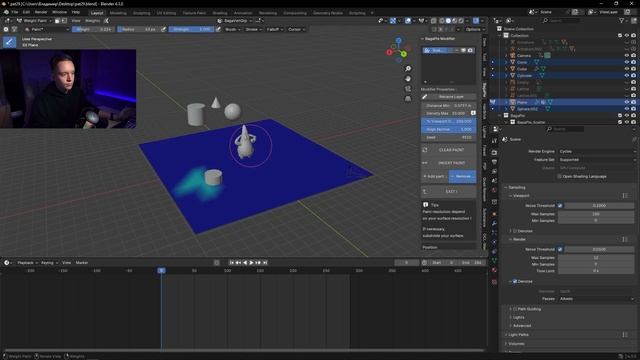Toggle render Noise Threshold checkbox
Screen dimensions: 640x360
pyautogui.click(x=560, y=249)
